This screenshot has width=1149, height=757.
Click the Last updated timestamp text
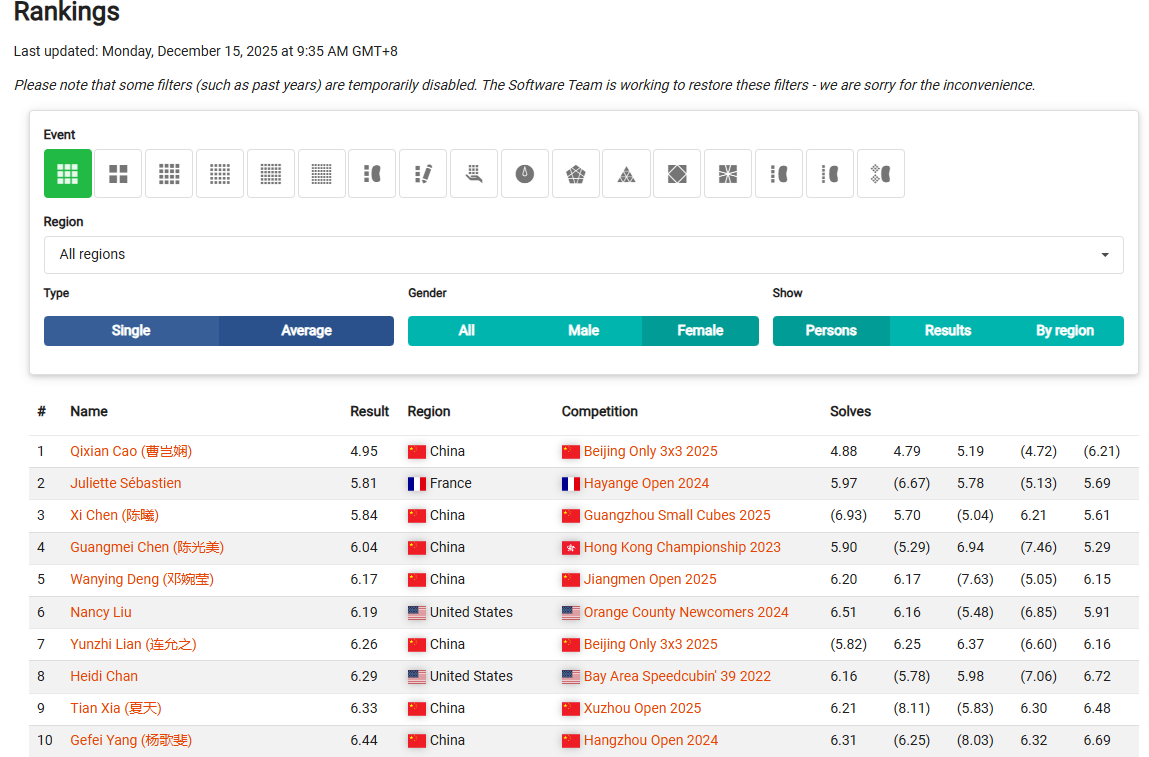click(206, 51)
